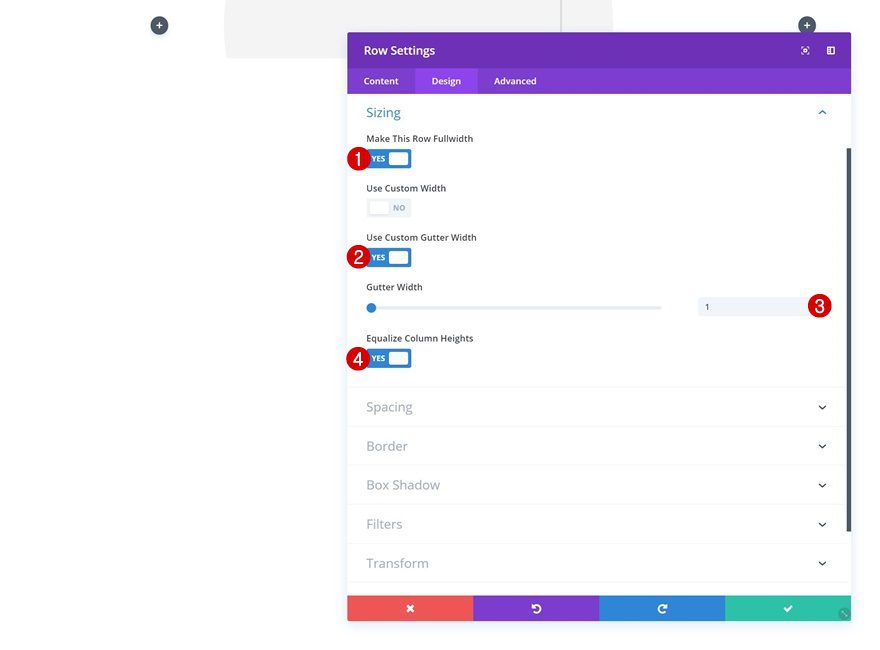880x650 pixels.
Task: Redo a change with the blue arrow icon
Action: click(x=661, y=608)
